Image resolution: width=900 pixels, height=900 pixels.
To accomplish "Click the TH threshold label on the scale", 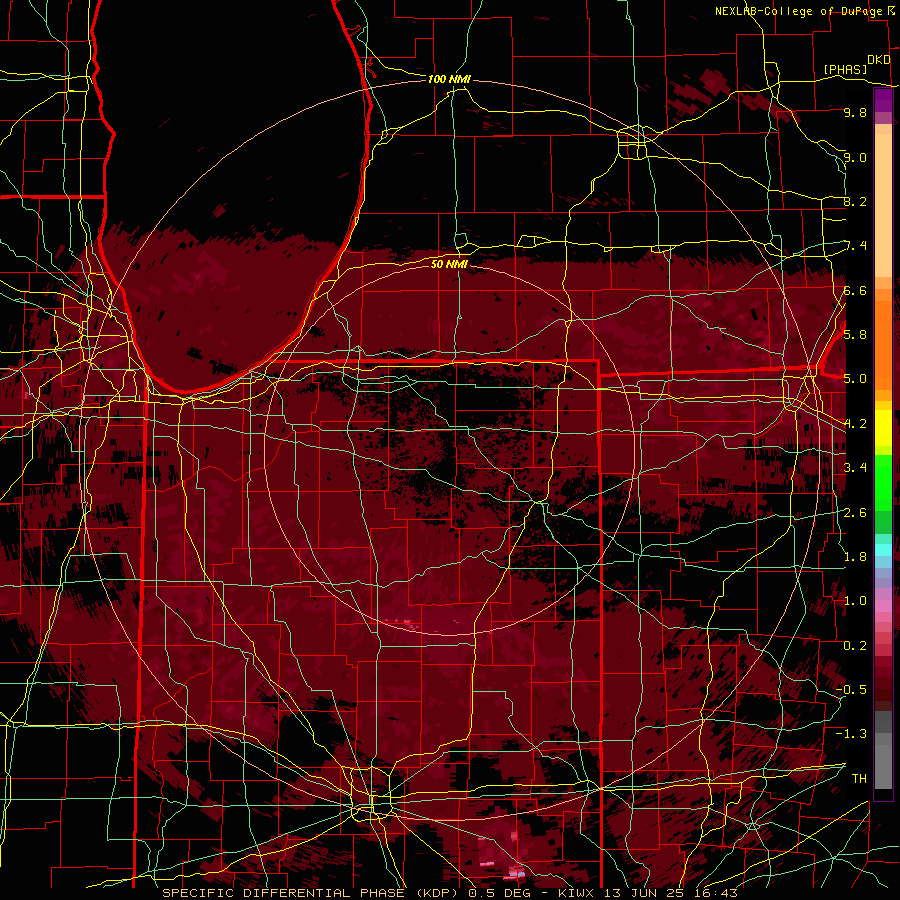I will [859, 779].
